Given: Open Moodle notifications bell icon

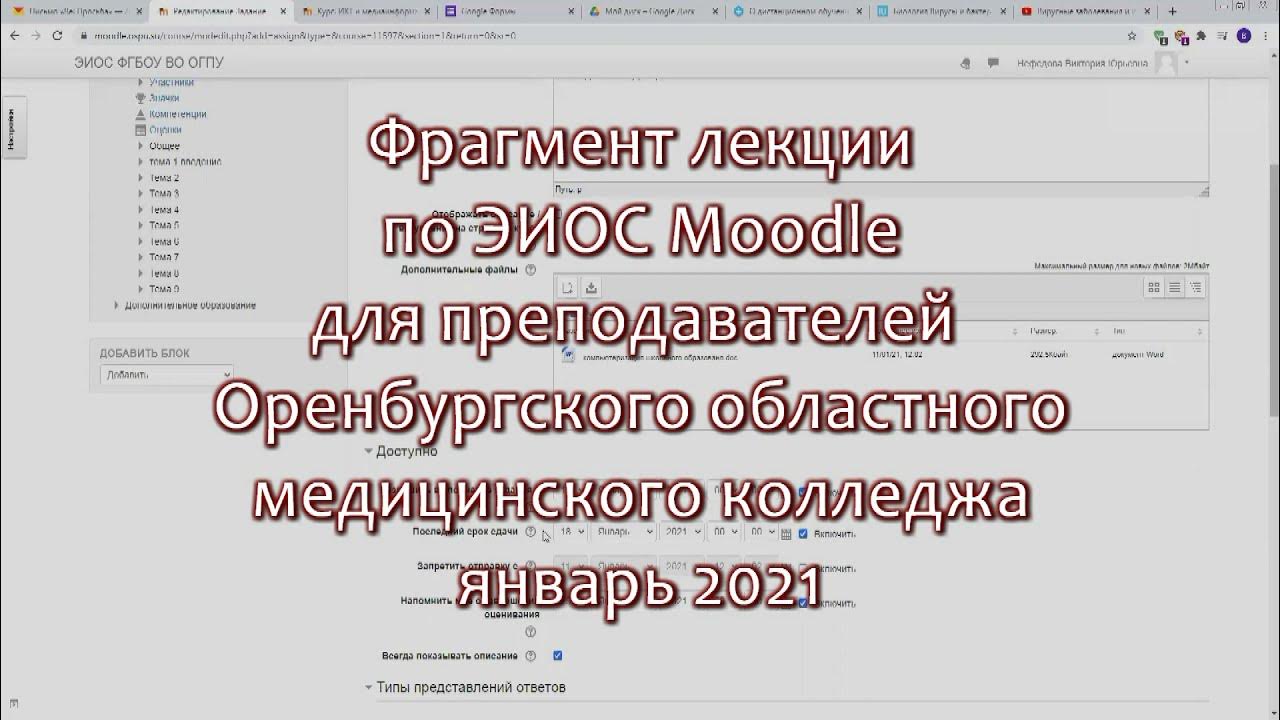Looking at the screenshot, I should 965,62.
